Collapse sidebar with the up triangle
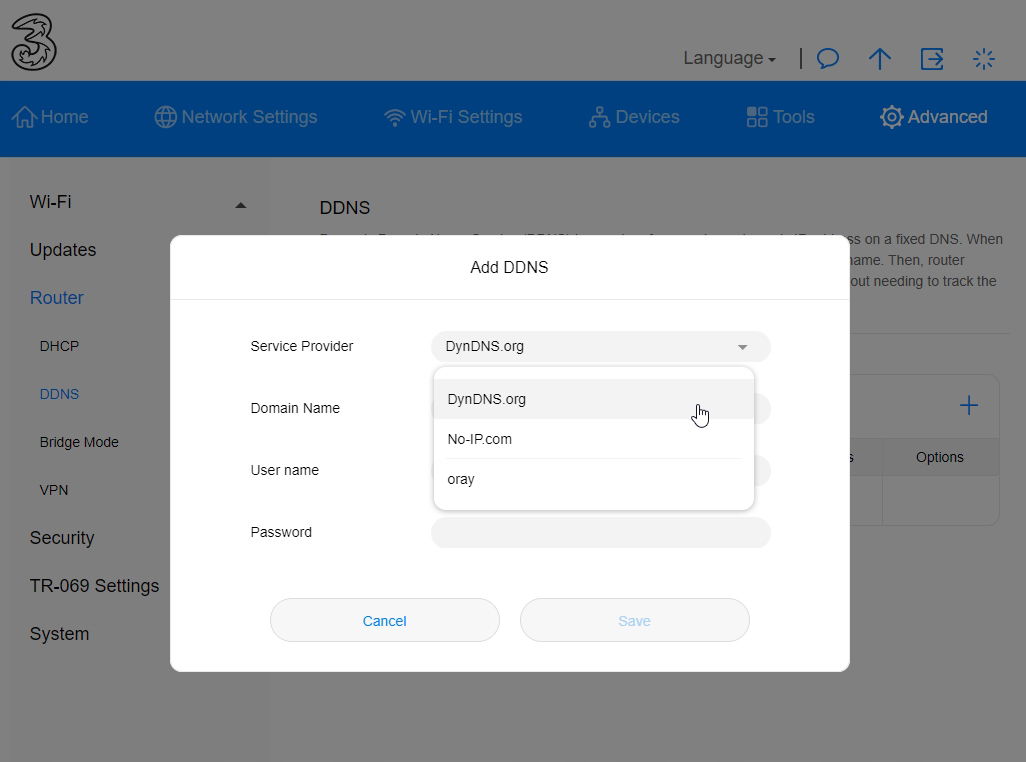 (241, 205)
